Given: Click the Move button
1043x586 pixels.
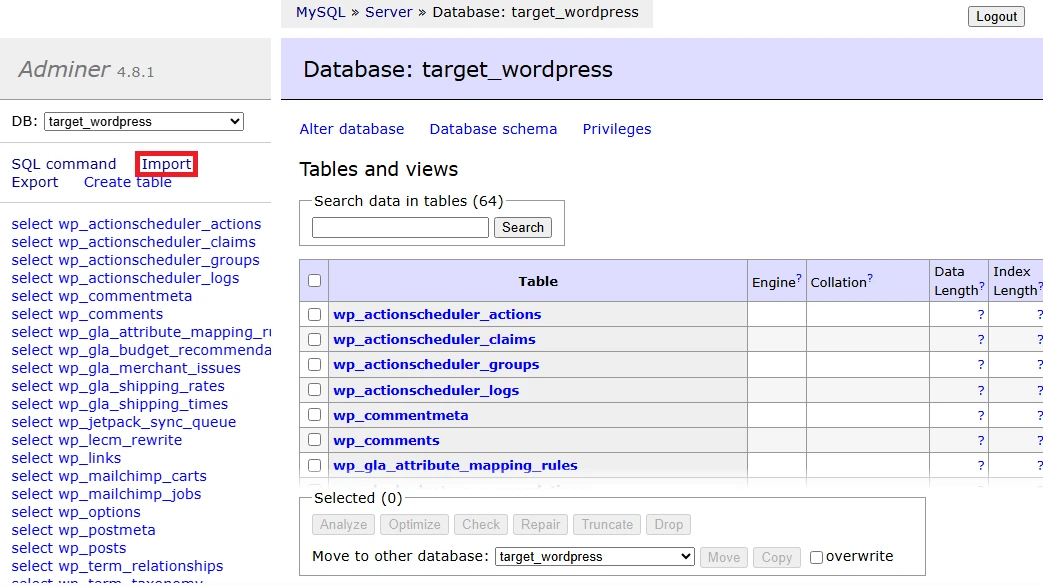Looking at the screenshot, I should click(x=724, y=557).
